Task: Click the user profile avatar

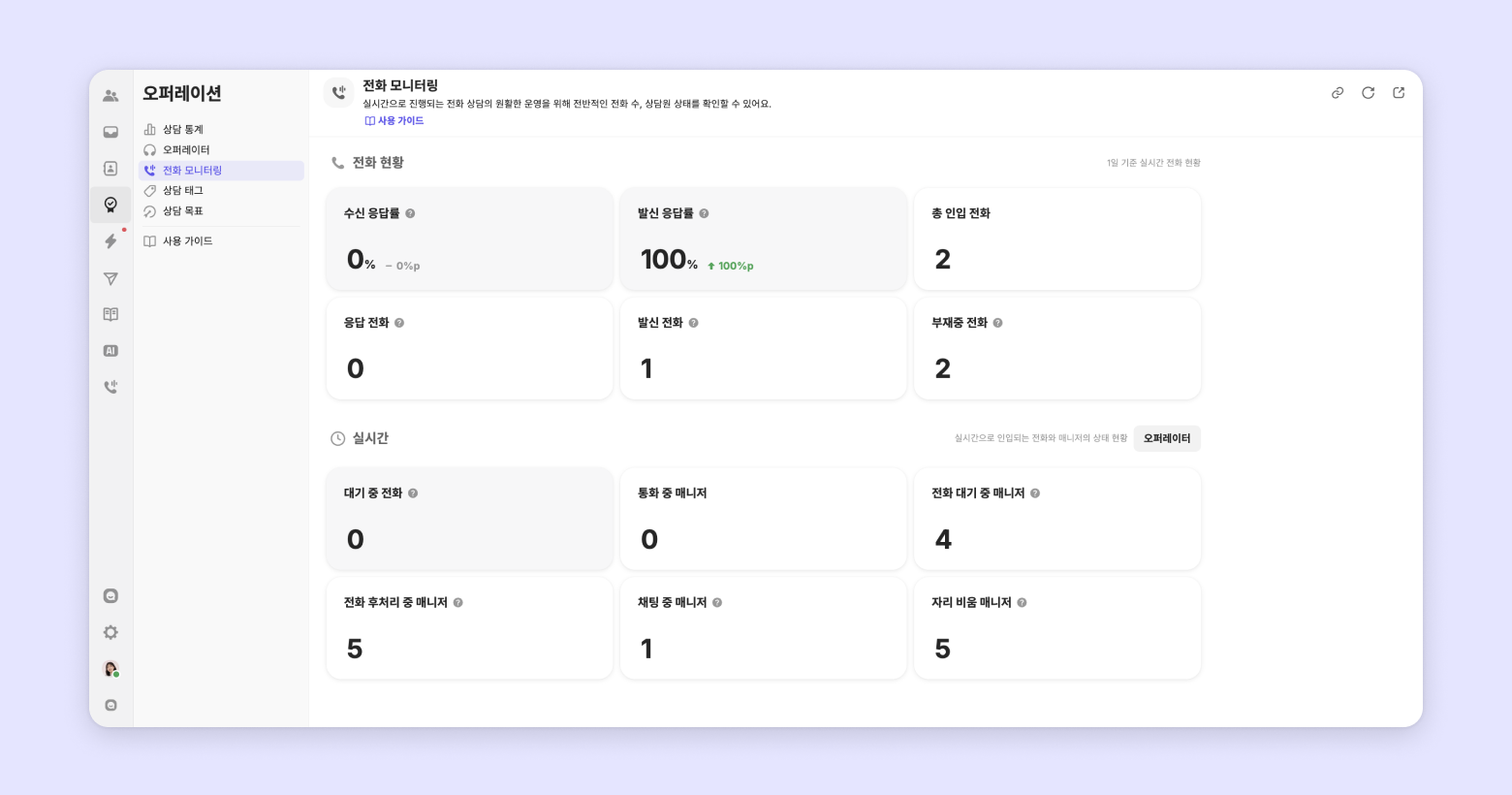Action: pos(110,669)
